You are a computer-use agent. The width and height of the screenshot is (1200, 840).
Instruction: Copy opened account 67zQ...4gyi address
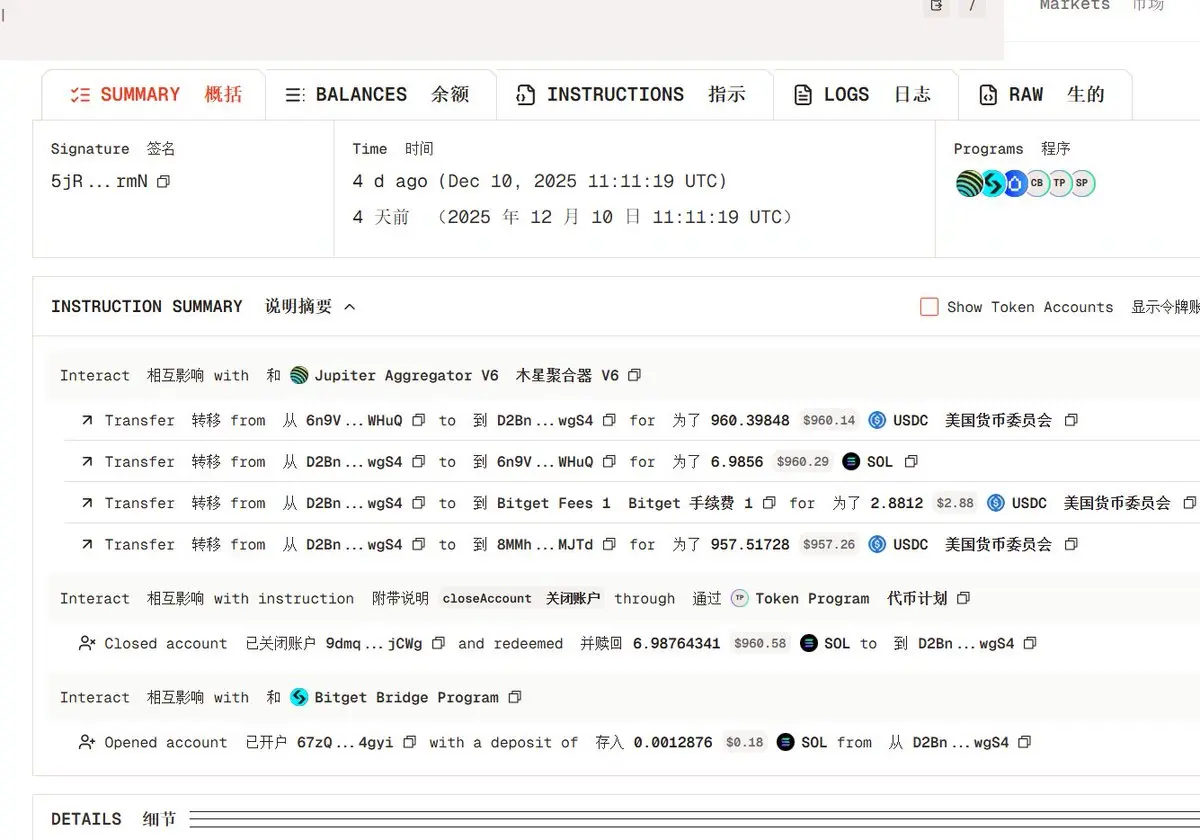(x=409, y=743)
